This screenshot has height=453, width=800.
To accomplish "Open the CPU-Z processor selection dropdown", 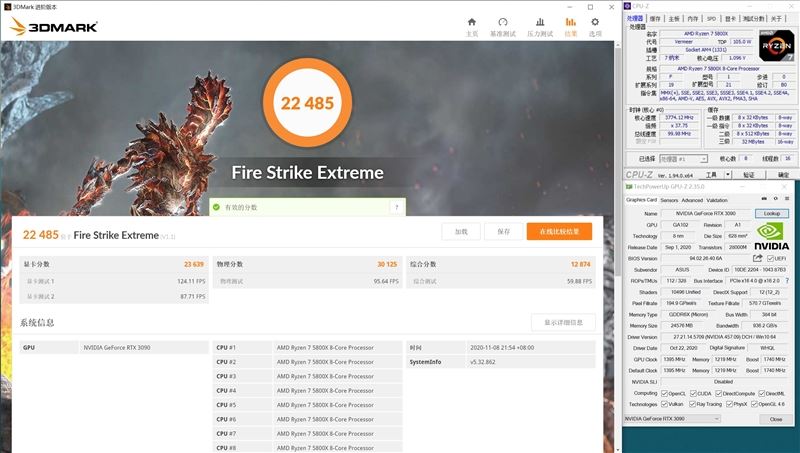I will pos(683,159).
